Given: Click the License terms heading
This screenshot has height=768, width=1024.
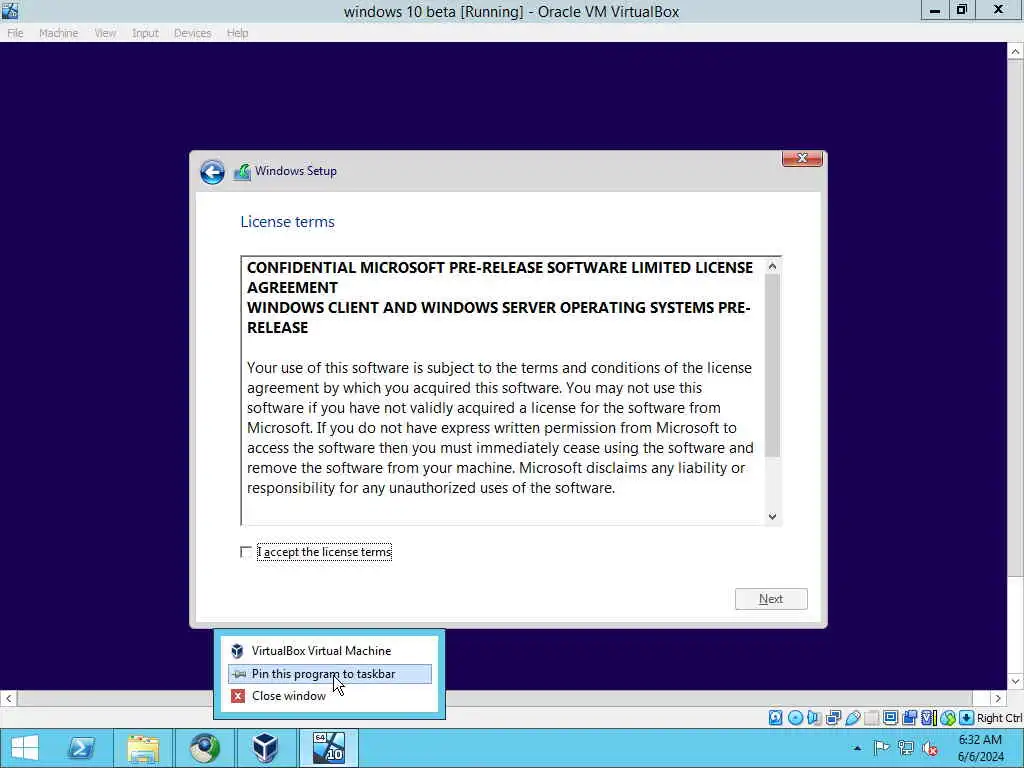Looking at the screenshot, I should [287, 222].
